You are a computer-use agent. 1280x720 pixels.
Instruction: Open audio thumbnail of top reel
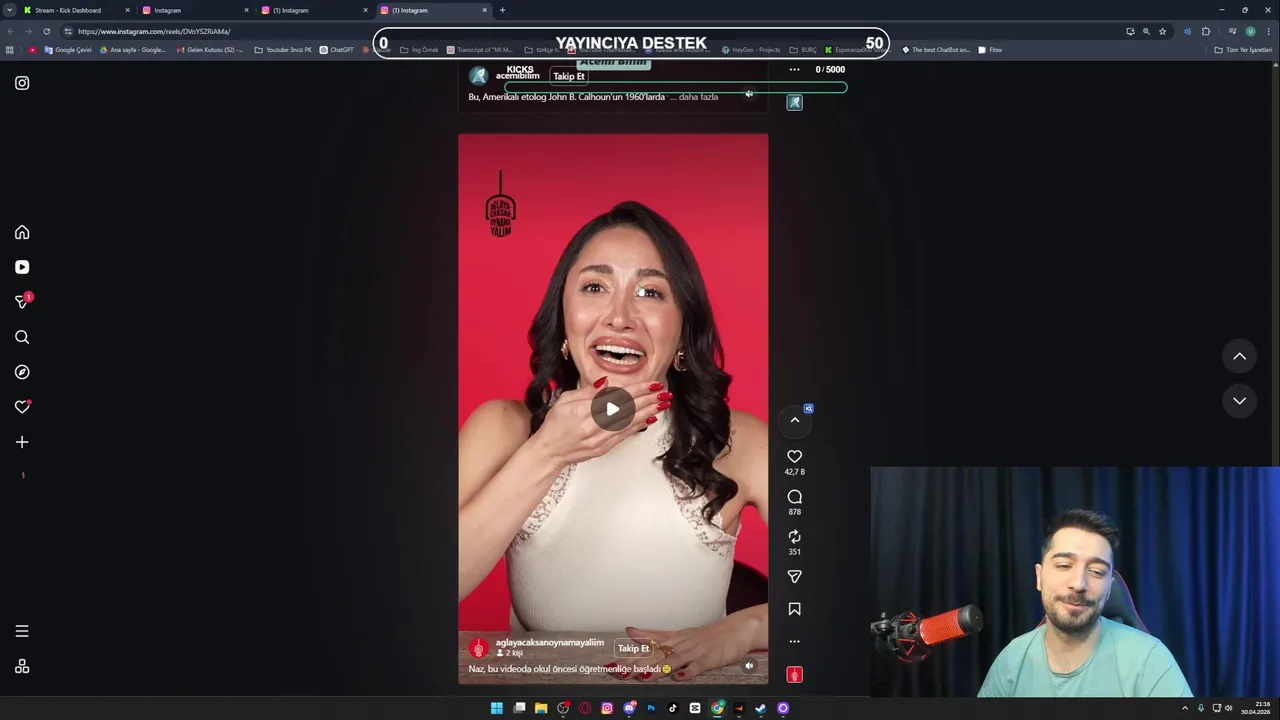(795, 102)
